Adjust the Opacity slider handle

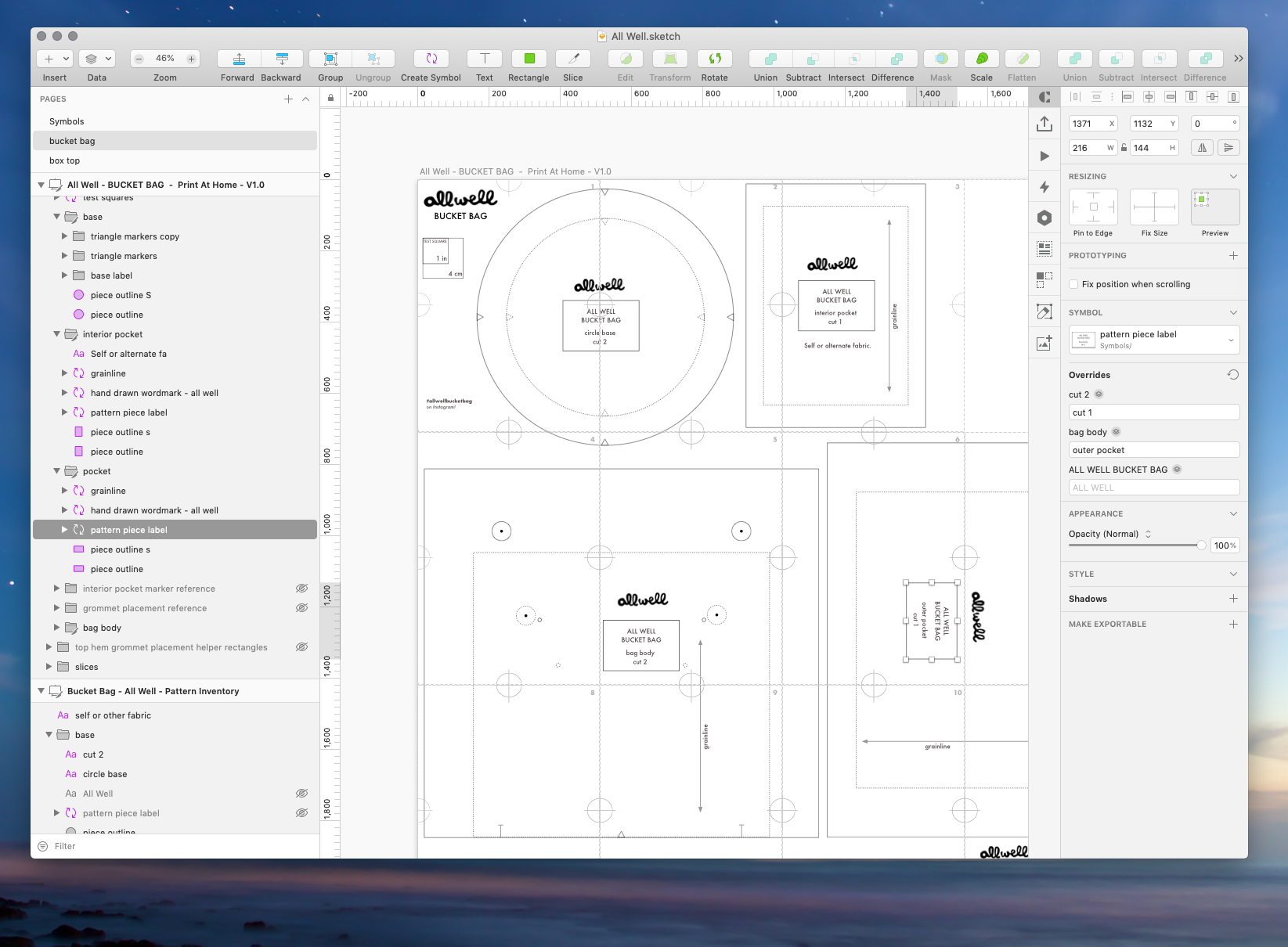(x=1201, y=546)
